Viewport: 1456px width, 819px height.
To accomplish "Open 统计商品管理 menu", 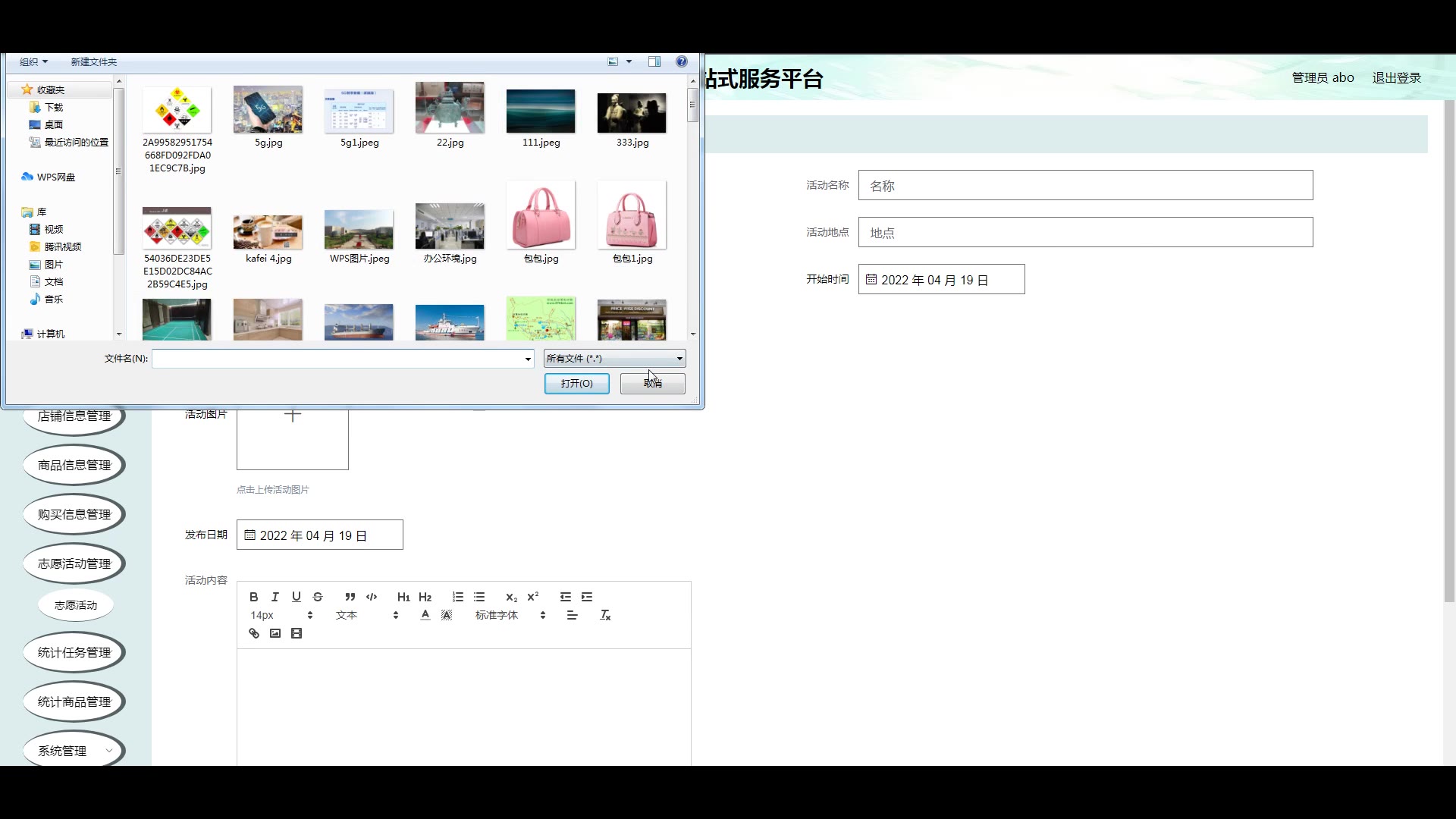I will 74,701.
